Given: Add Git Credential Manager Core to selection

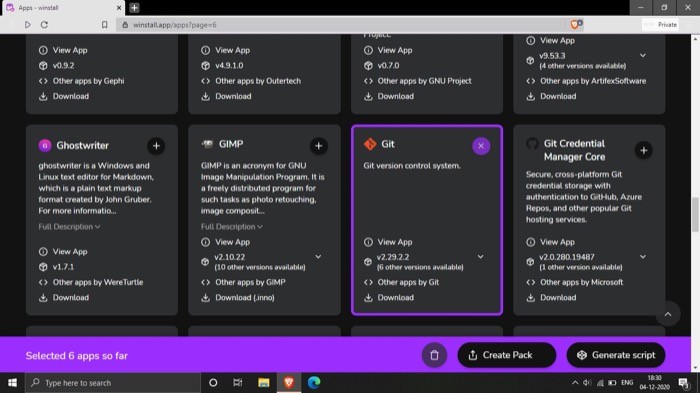Looking at the screenshot, I should click(643, 151).
